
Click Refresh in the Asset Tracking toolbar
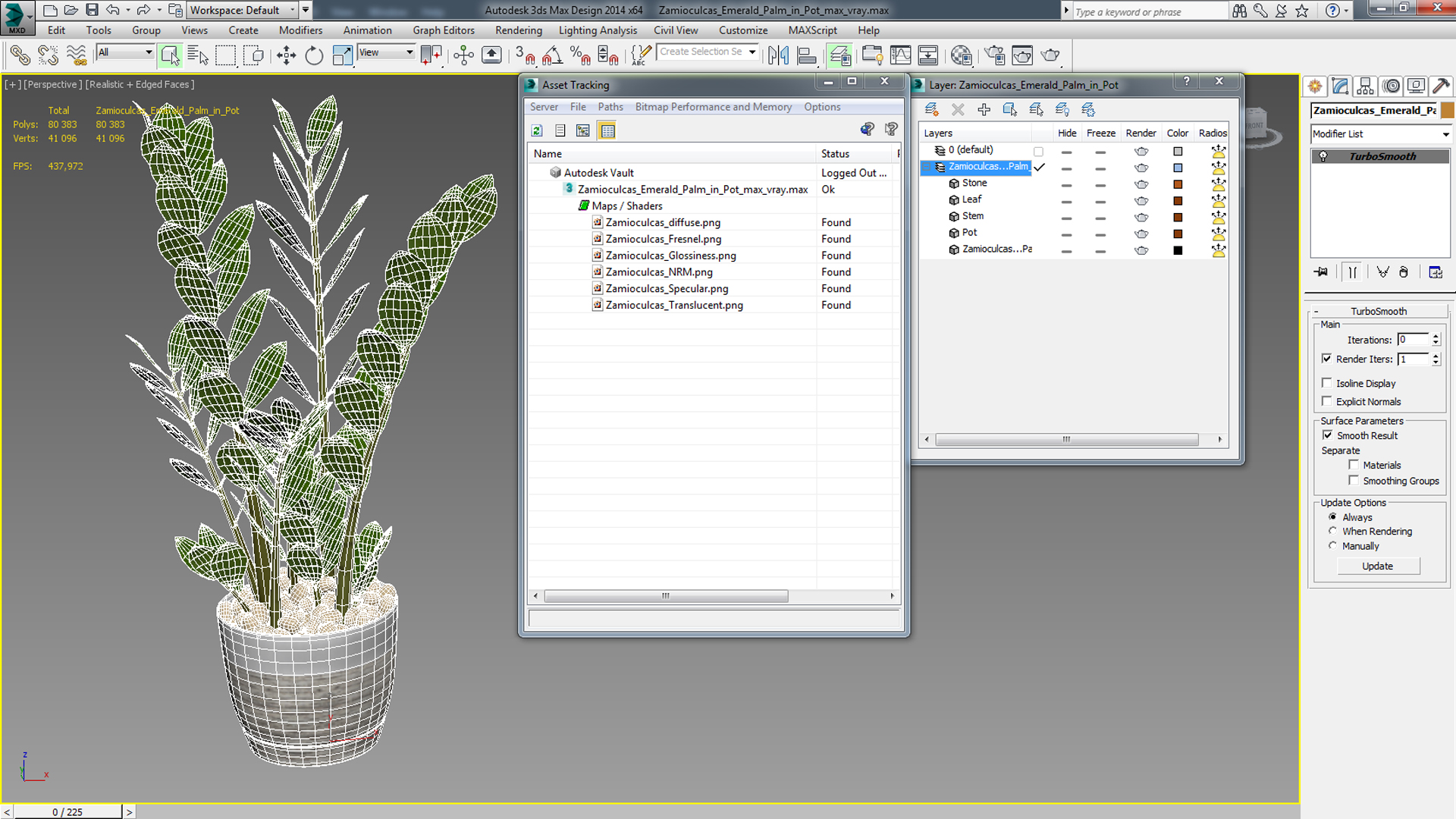[x=537, y=130]
